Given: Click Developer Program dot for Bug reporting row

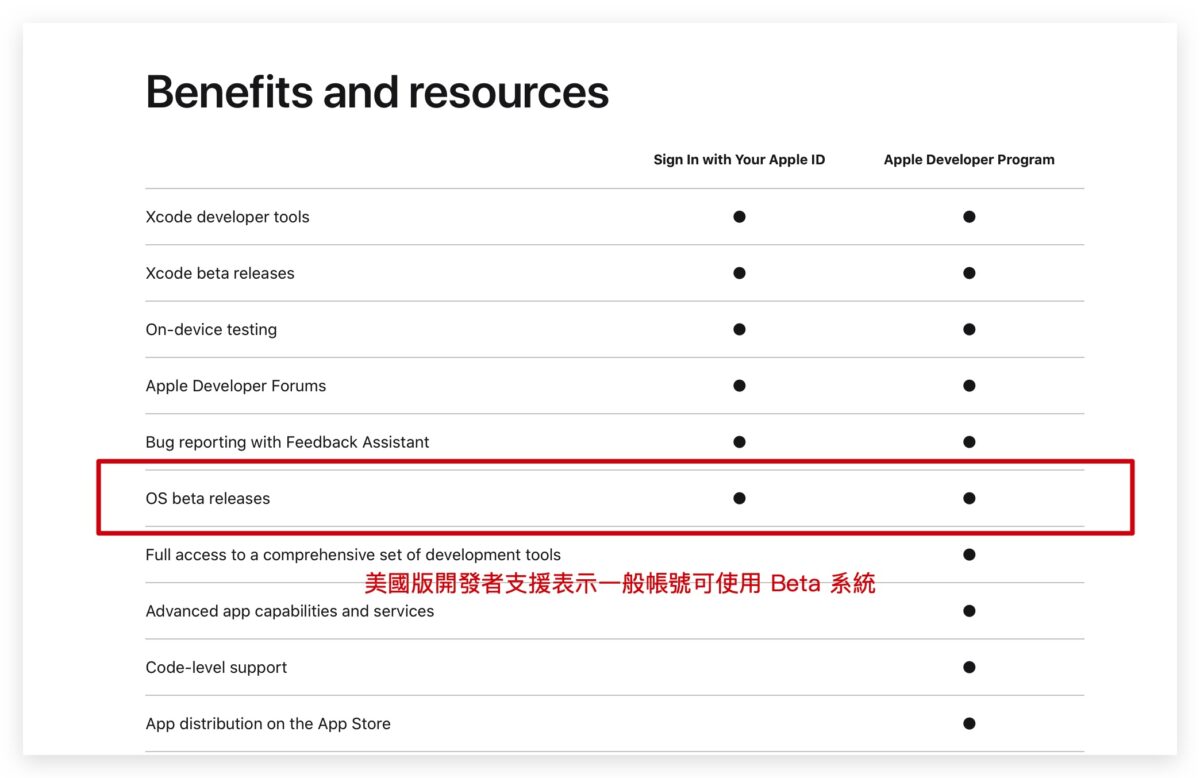Looking at the screenshot, I should 969,442.
